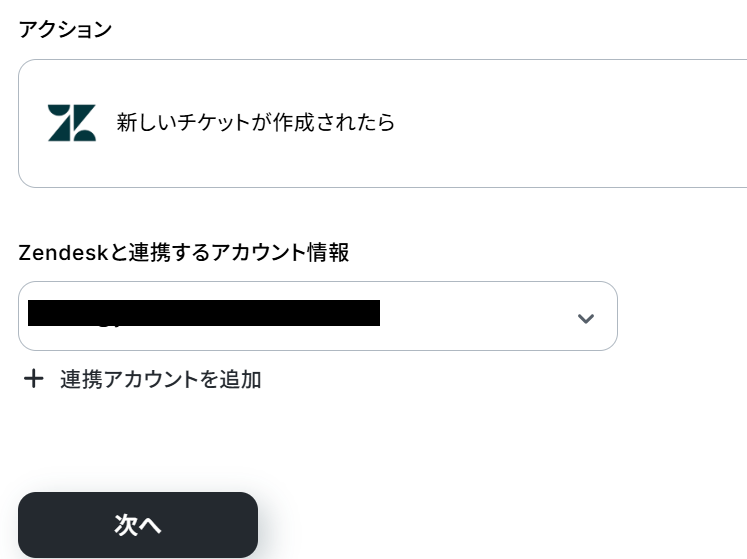
Task: Click the Zendesk icon in the action card
Action: point(72,123)
